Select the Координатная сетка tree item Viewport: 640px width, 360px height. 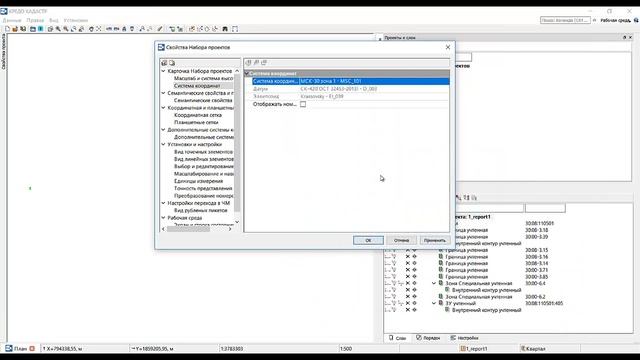coord(198,115)
